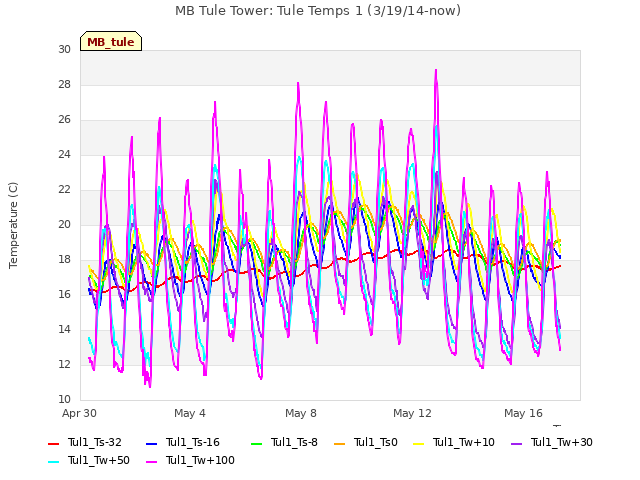Select the Tul1_Ts-16 legend label
Screen dimensions: 640x480
coord(193,442)
